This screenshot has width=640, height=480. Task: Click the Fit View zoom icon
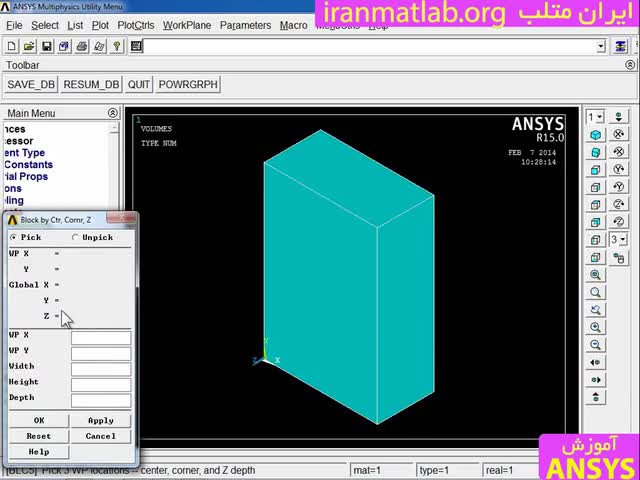[x=596, y=275]
